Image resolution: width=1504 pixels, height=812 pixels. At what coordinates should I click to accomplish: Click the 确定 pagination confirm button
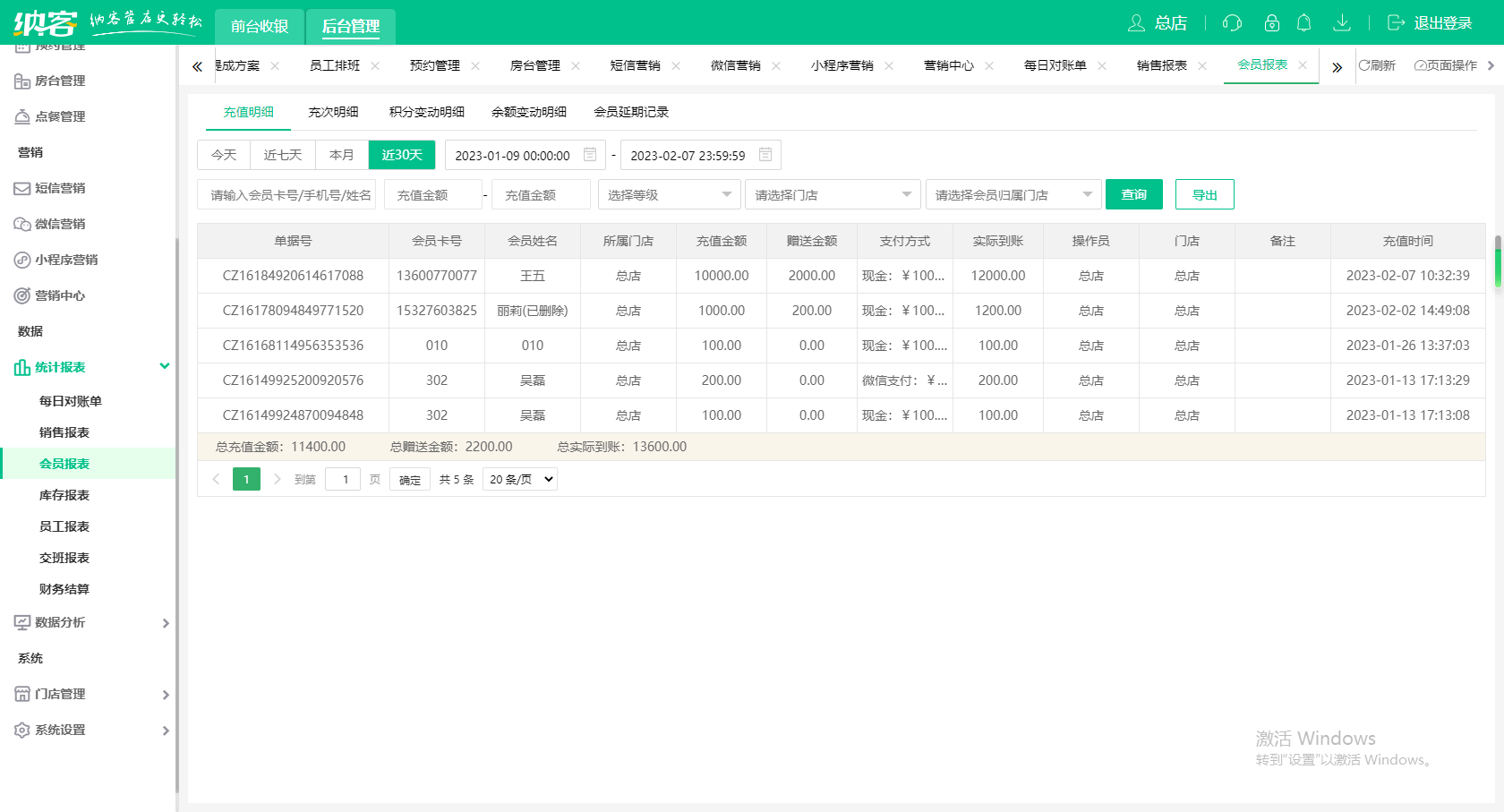pyautogui.click(x=410, y=479)
